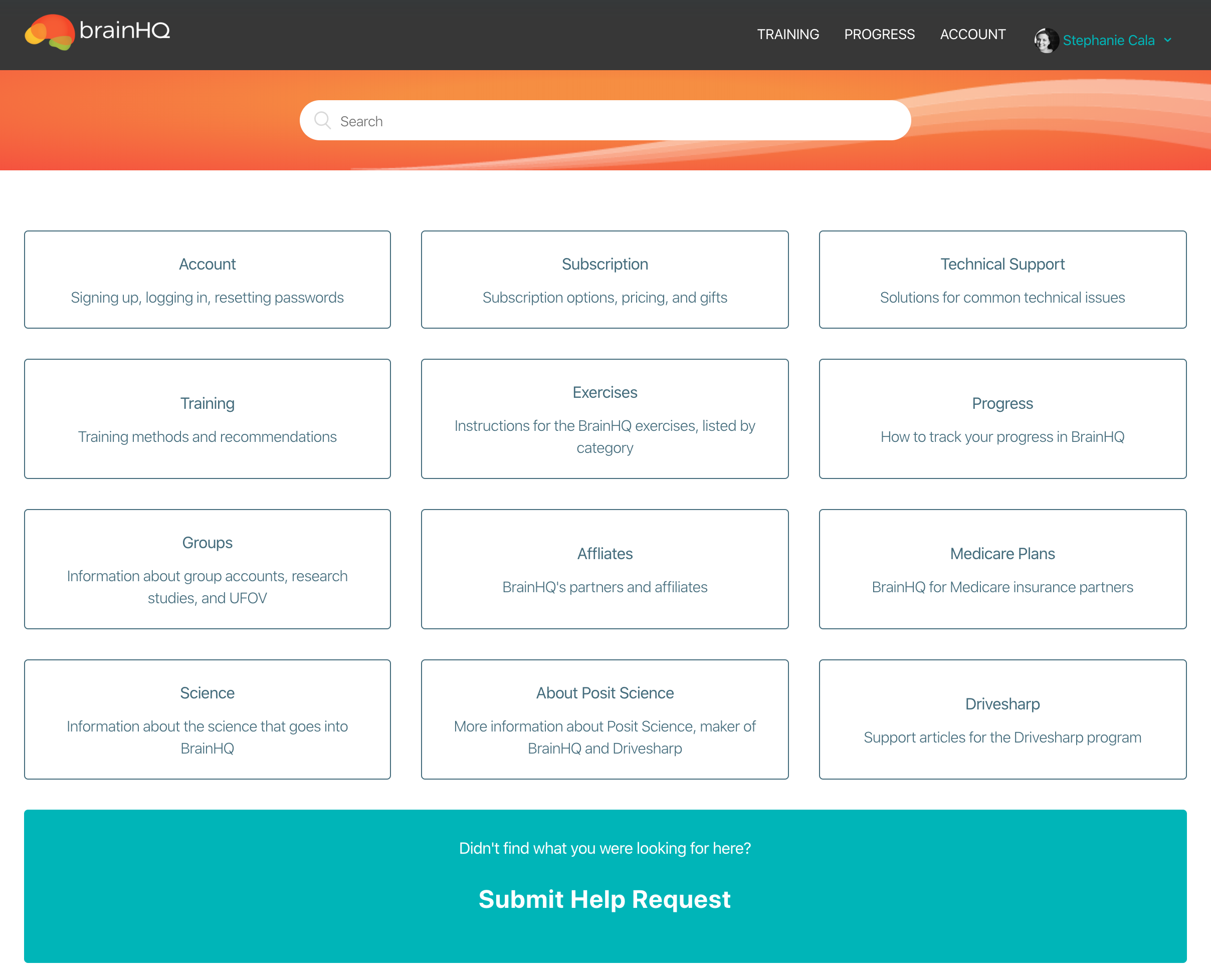Viewport: 1211px width, 980px height.
Task: Open the Account help category card
Action: coord(208,280)
